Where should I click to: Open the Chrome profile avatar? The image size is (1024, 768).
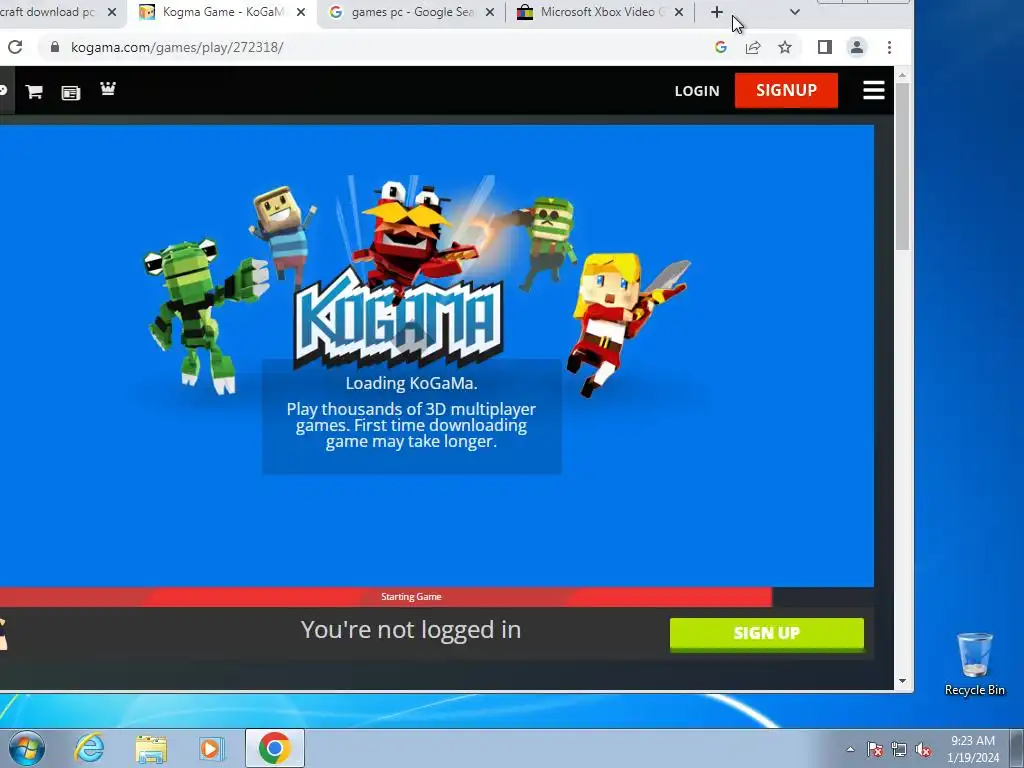click(x=857, y=47)
